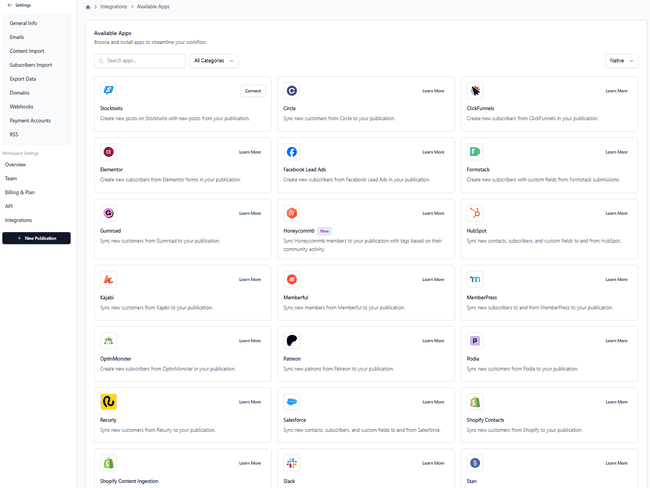Click the Formstack app icon
Image resolution: width=650 pixels, height=488 pixels.
tap(475, 152)
